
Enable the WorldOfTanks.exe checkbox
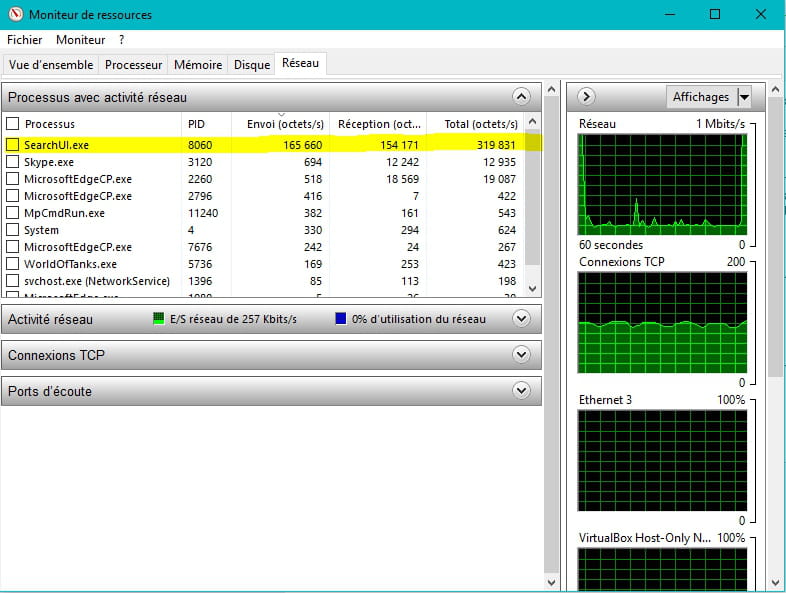tap(13, 264)
